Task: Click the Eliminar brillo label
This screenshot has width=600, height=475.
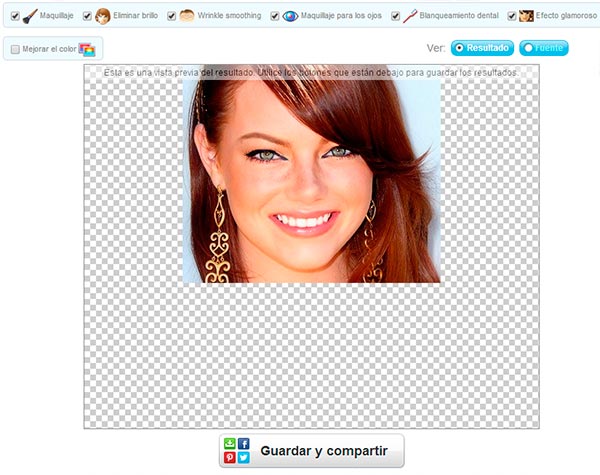Action: pyautogui.click(x=135, y=16)
